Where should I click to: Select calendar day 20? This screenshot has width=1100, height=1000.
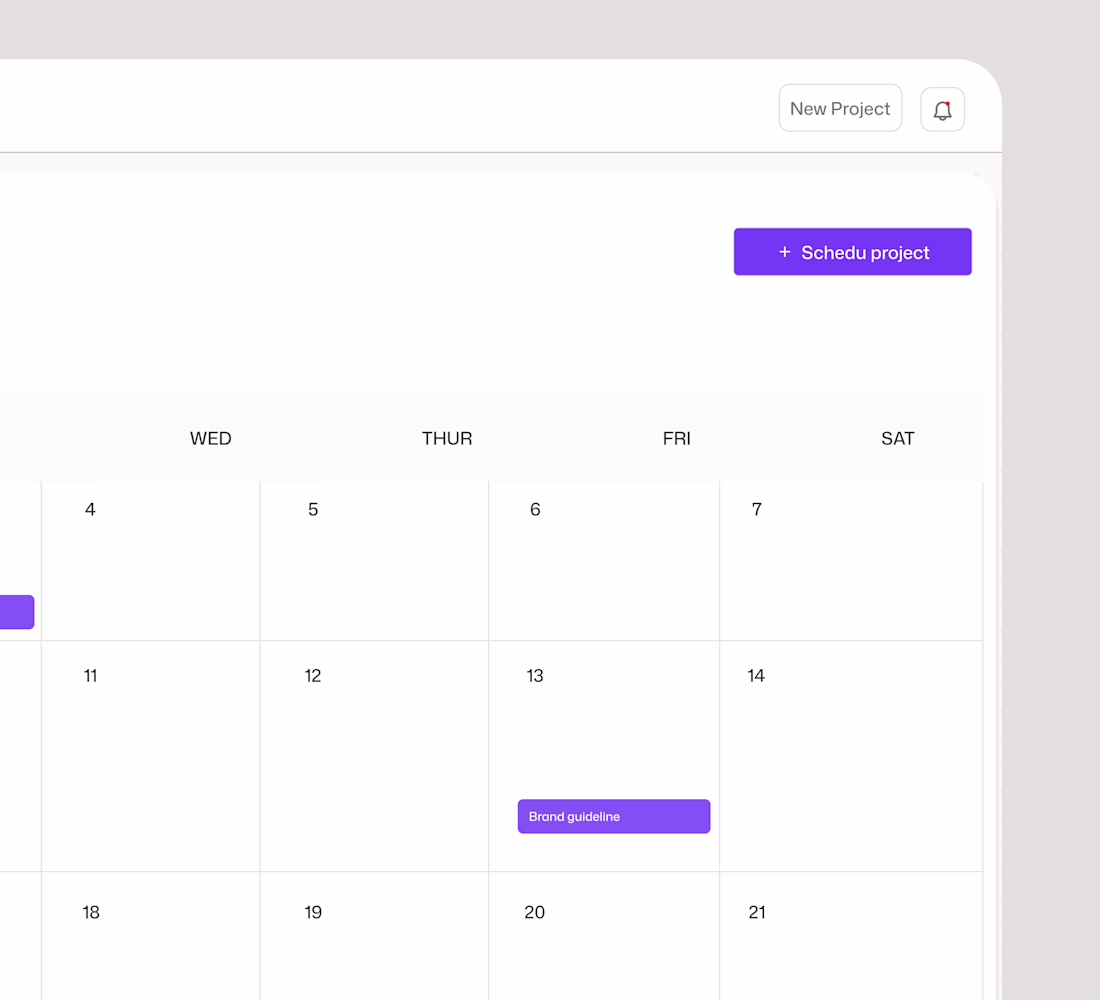(535, 912)
